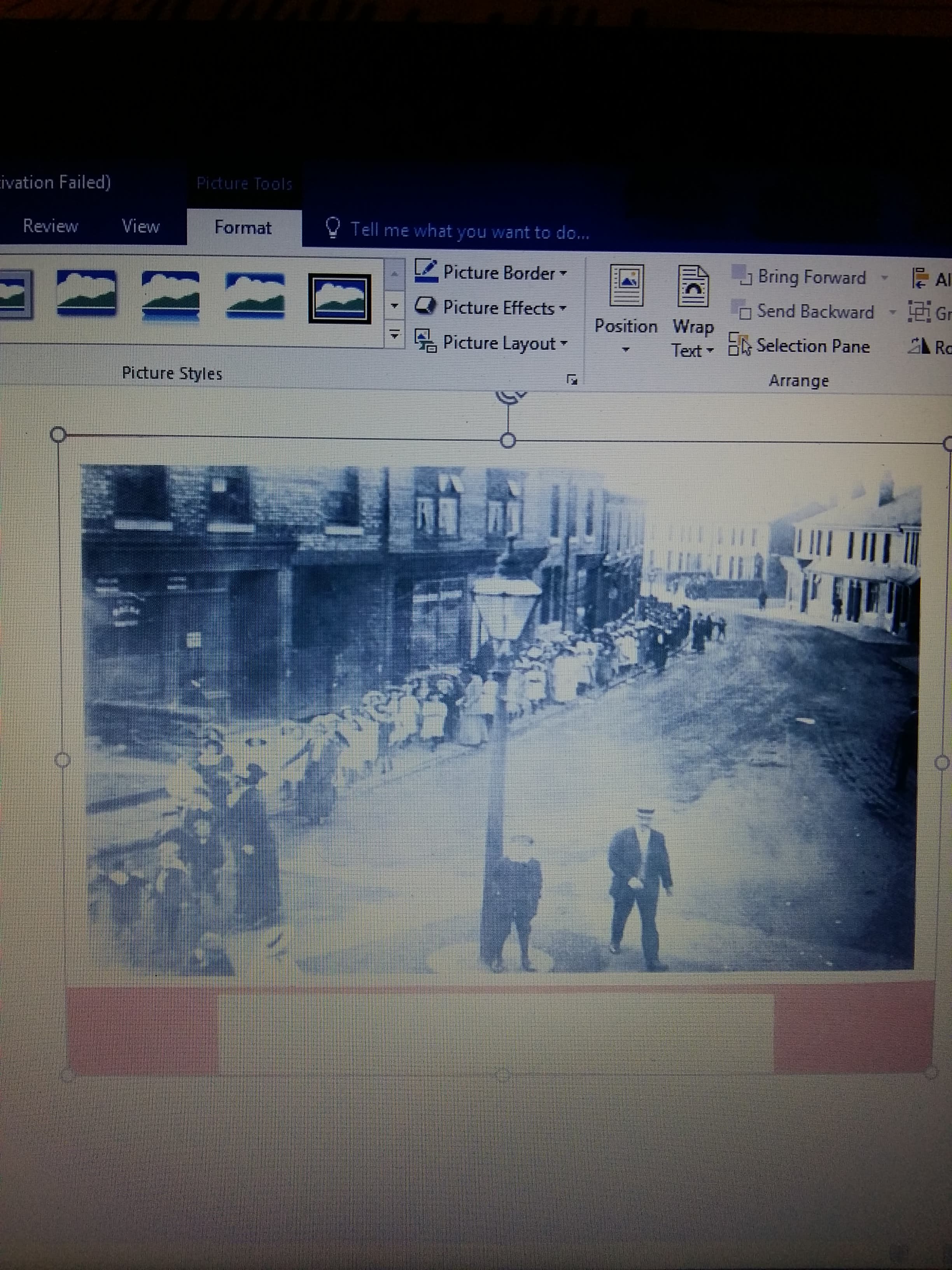Open the Send Backward dropdown arrow
Screen dimensions: 952x1270
click(892, 312)
